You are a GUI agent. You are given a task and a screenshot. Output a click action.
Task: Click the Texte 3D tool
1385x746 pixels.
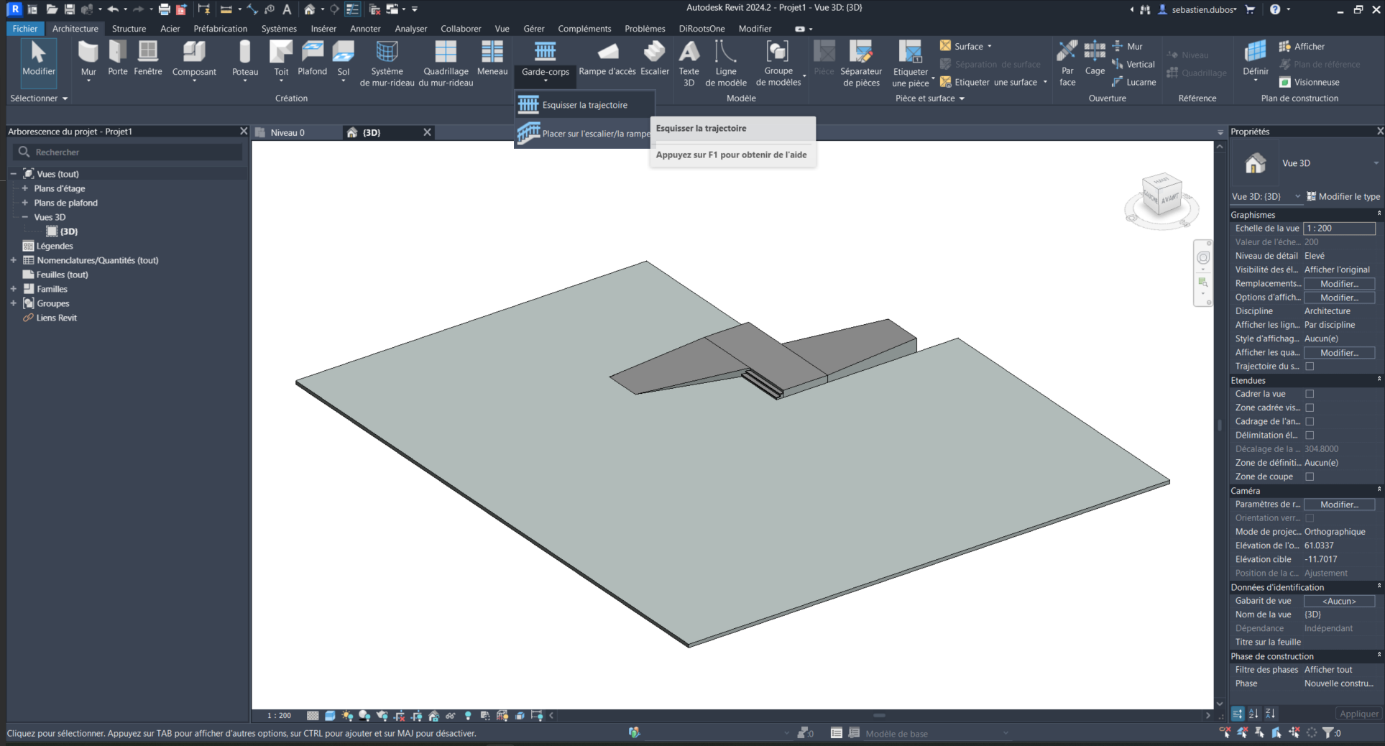point(689,60)
